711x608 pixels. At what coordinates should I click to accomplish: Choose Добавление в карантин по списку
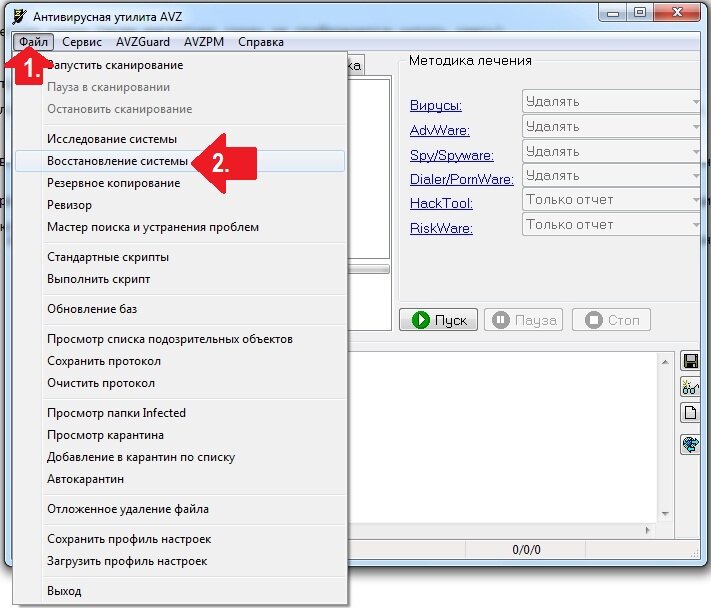[180, 457]
